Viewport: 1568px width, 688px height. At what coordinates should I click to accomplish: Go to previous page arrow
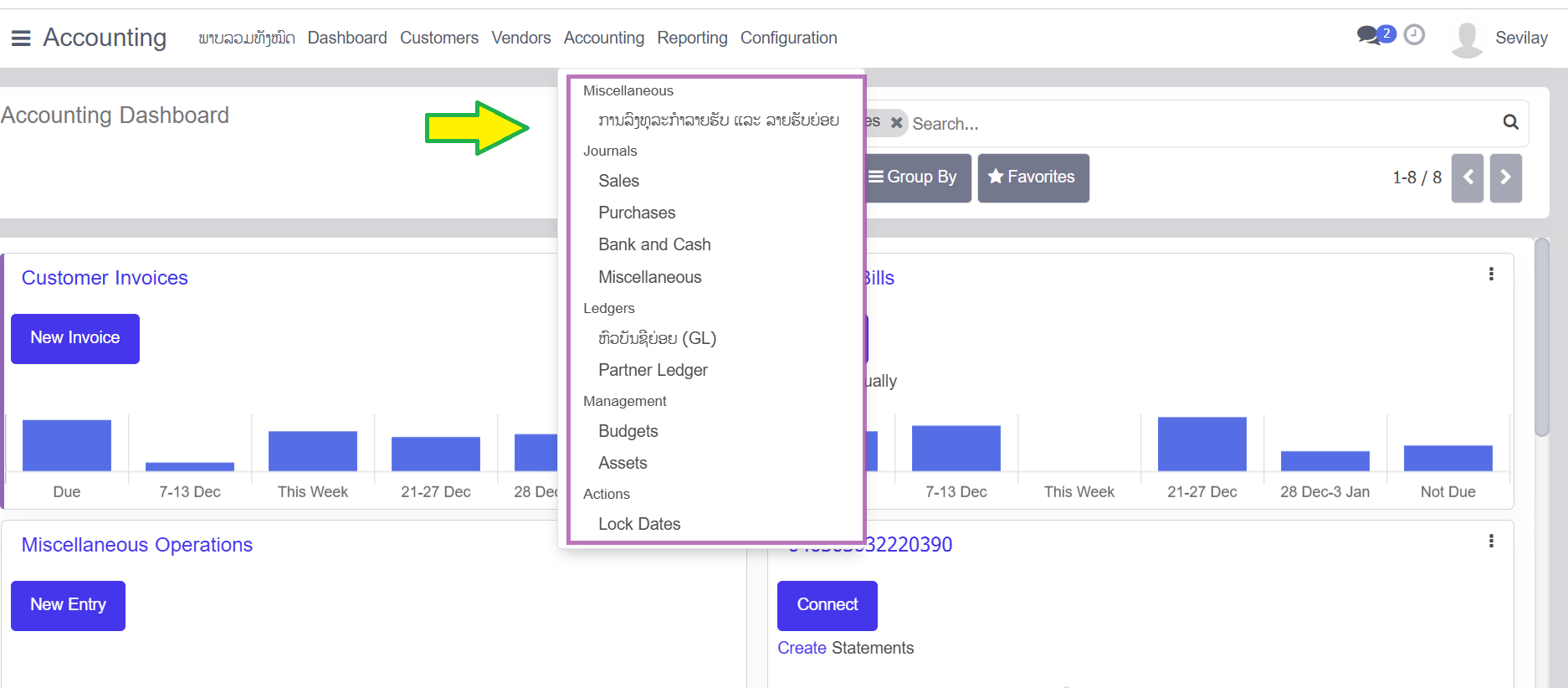(x=1467, y=177)
